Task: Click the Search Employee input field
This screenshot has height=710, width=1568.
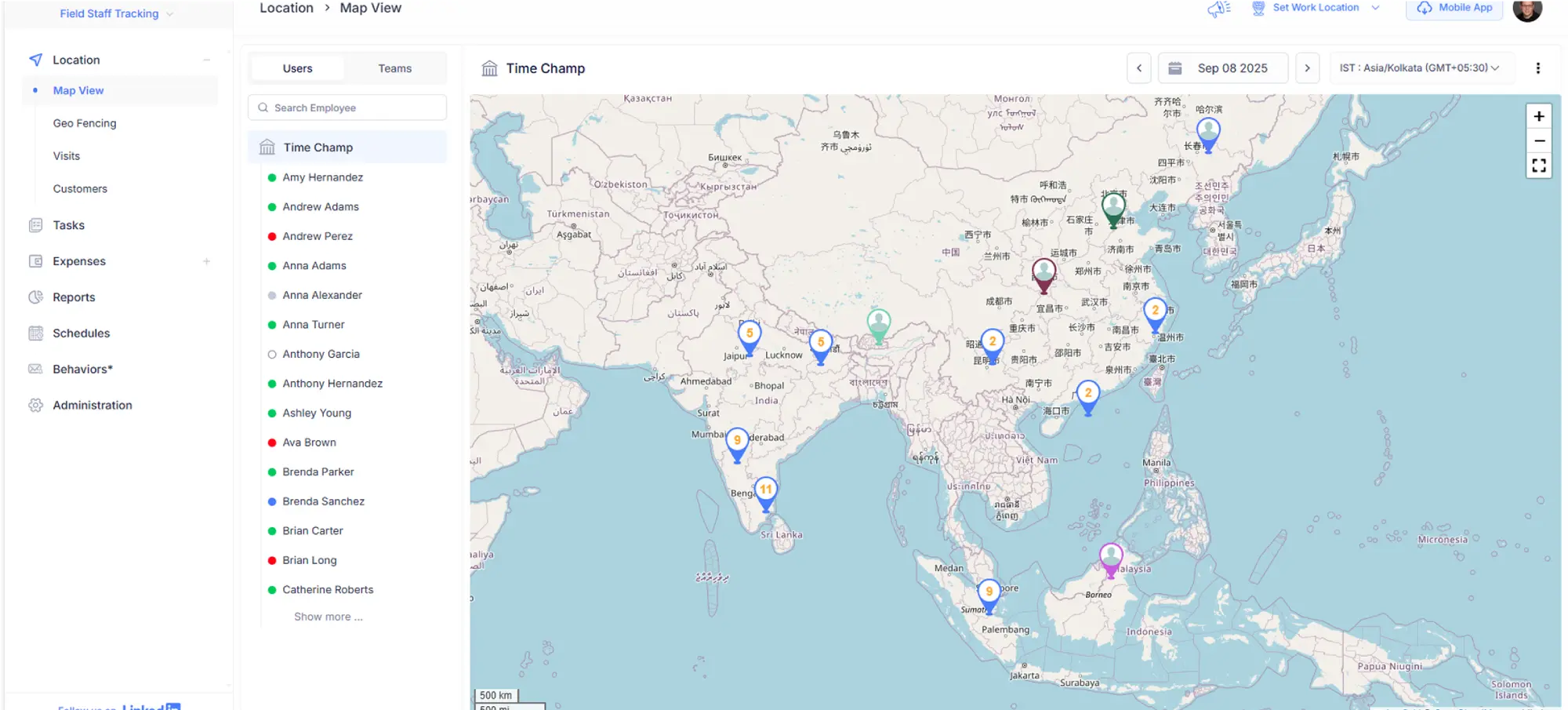Action: click(347, 107)
